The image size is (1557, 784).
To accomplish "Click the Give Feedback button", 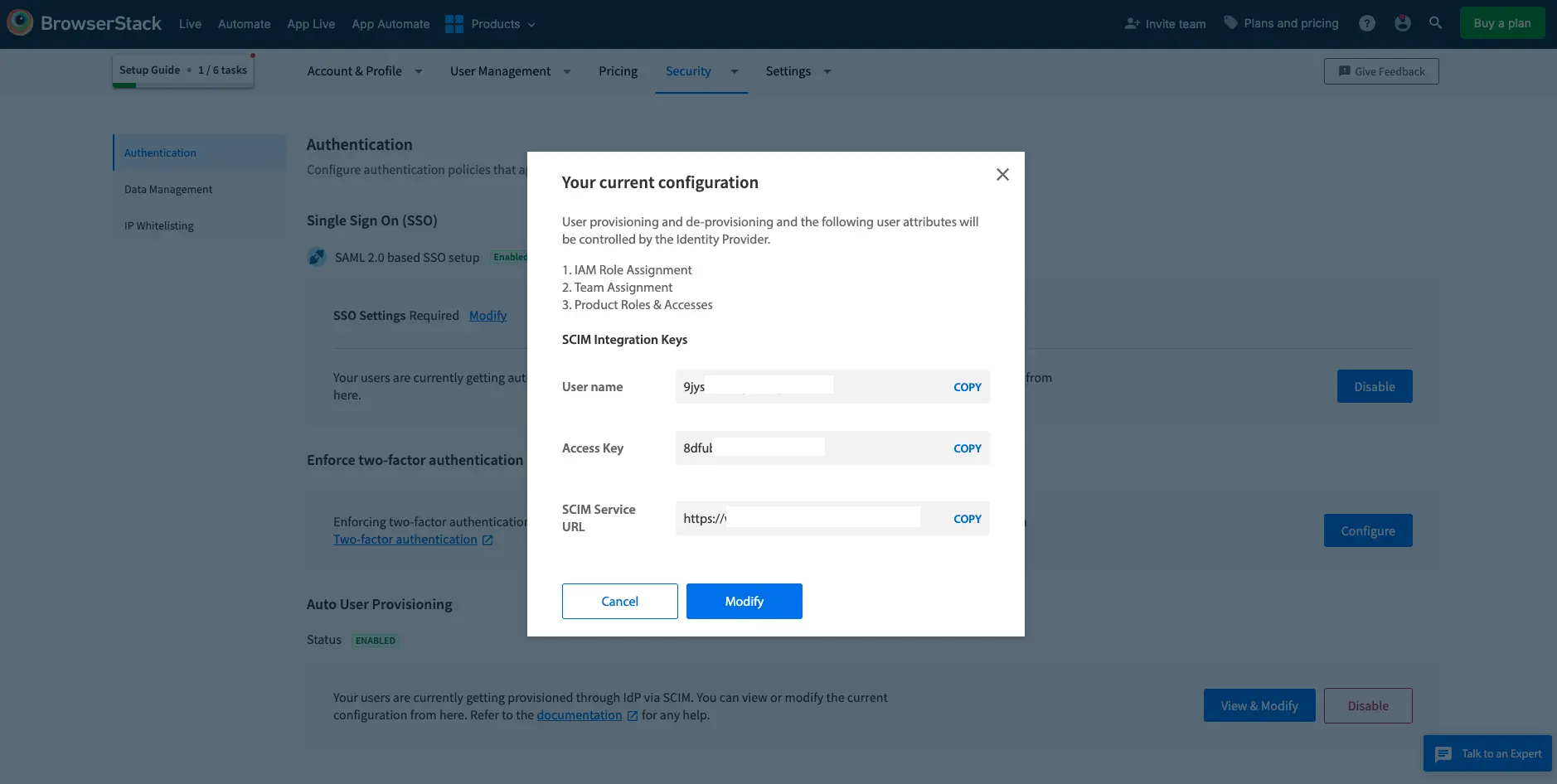I will click(1381, 71).
